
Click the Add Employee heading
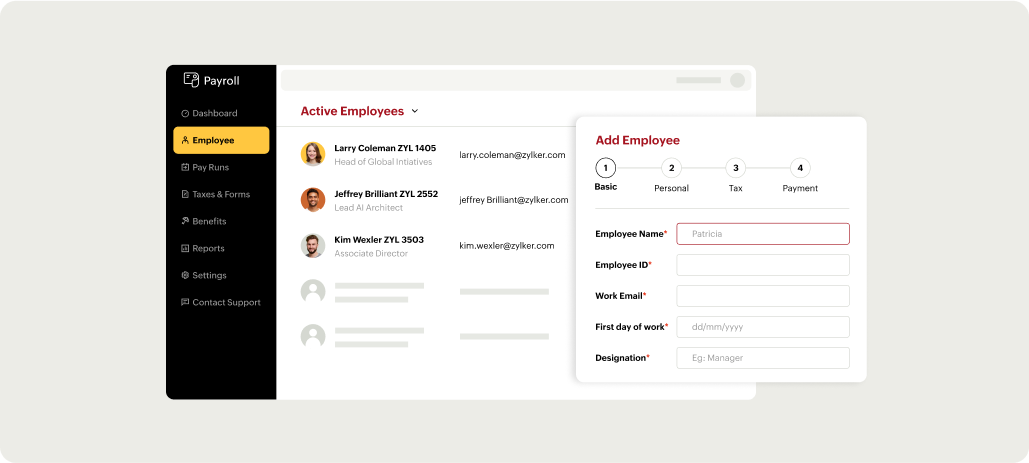coord(637,140)
